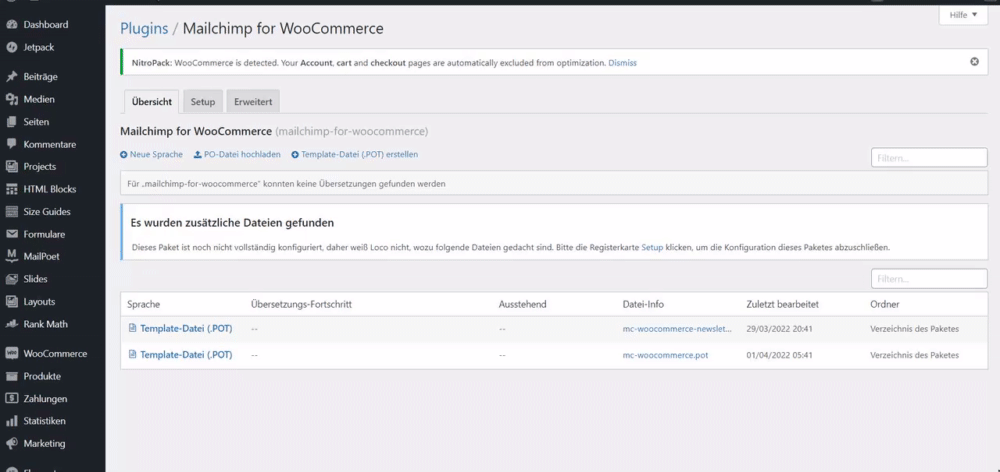Open MailPoet menu item
This screenshot has width=1000, height=472.
[41, 256]
